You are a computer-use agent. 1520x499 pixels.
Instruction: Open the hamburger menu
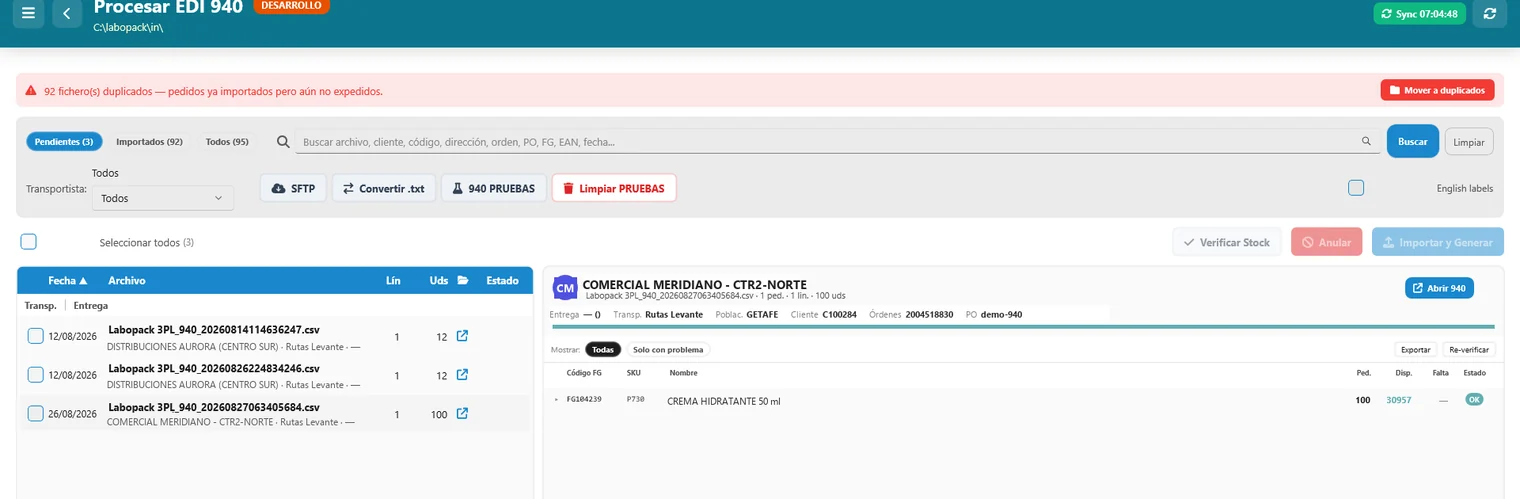pos(28,13)
